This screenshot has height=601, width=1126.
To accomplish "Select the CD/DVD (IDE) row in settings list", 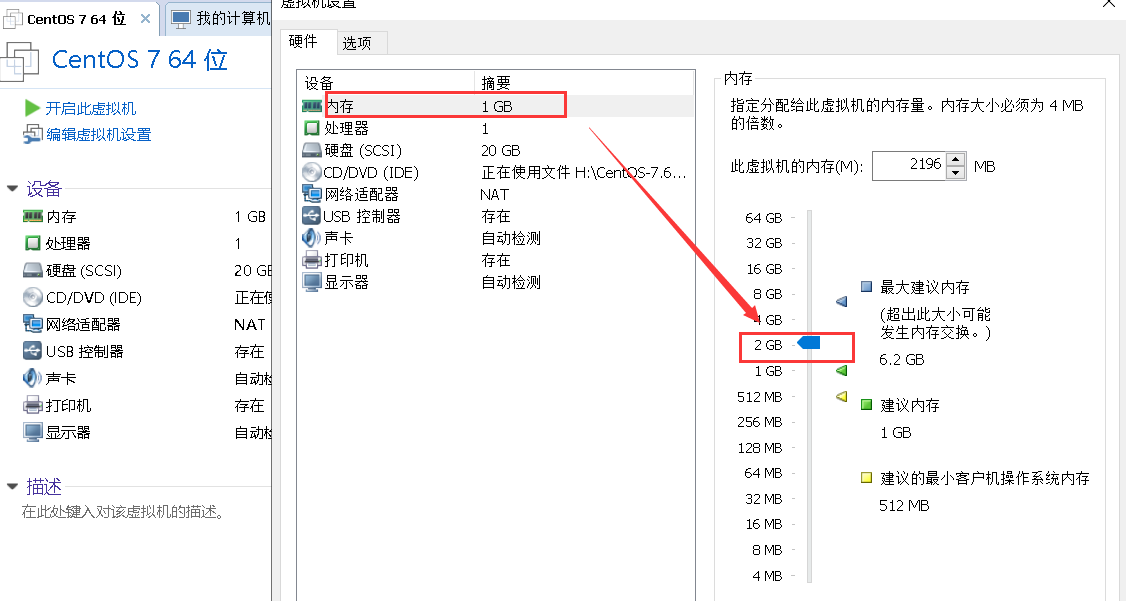I will pos(496,172).
